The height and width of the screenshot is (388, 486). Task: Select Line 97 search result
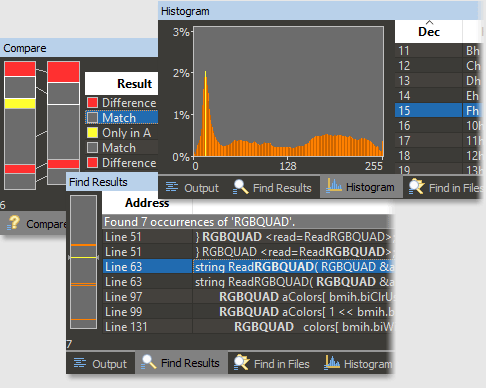248,297
